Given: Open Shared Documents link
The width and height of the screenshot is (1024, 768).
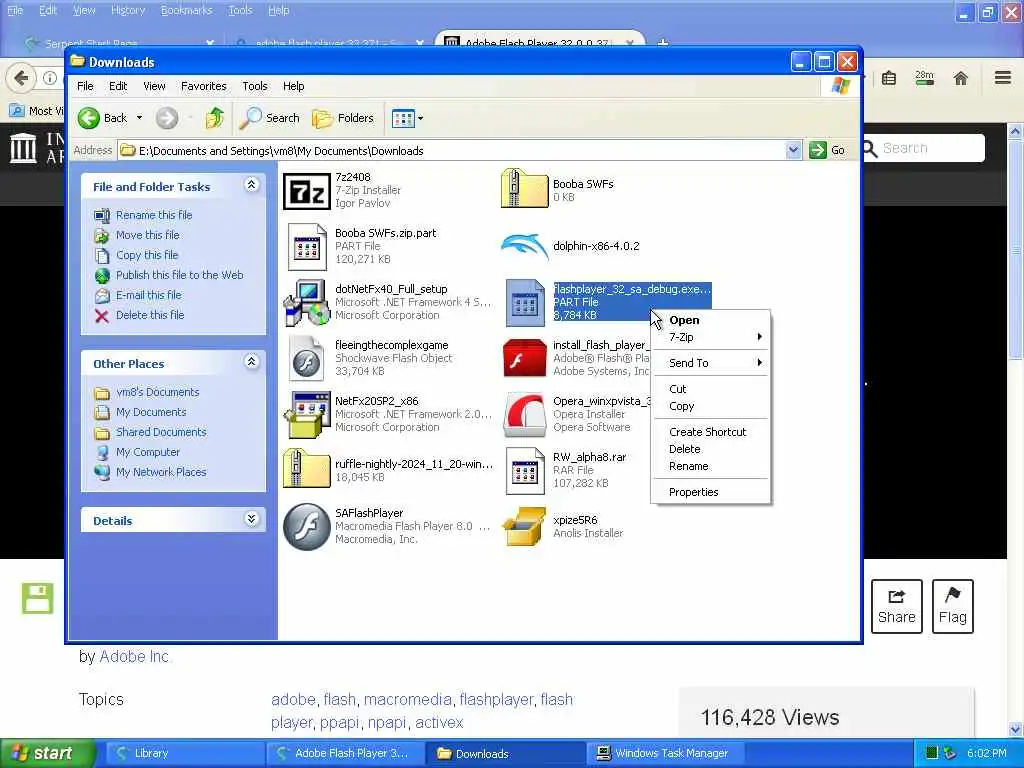Looking at the screenshot, I should click(161, 432).
